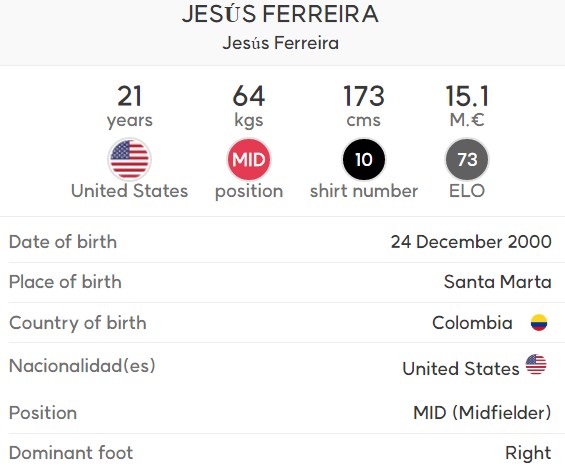Click the Dominant foot Right value
The image size is (565, 473).
tap(528, 453)
